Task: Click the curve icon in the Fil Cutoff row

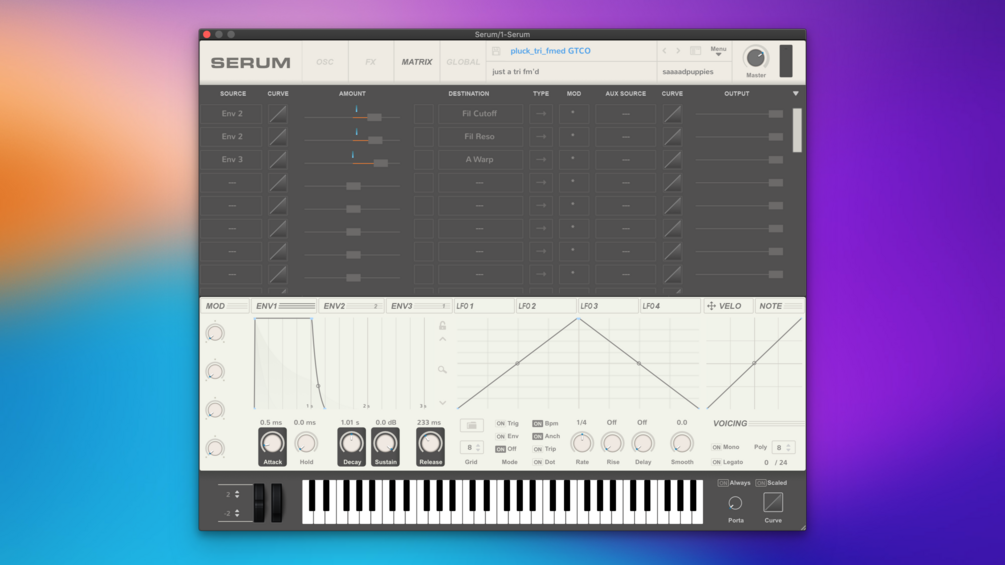Action: coord(278,114)
